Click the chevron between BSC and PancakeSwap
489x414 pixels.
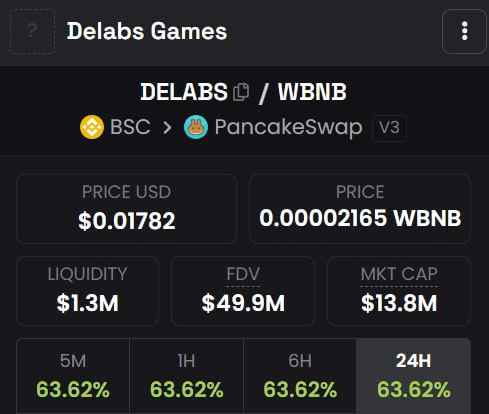click(x=167, y=127)
